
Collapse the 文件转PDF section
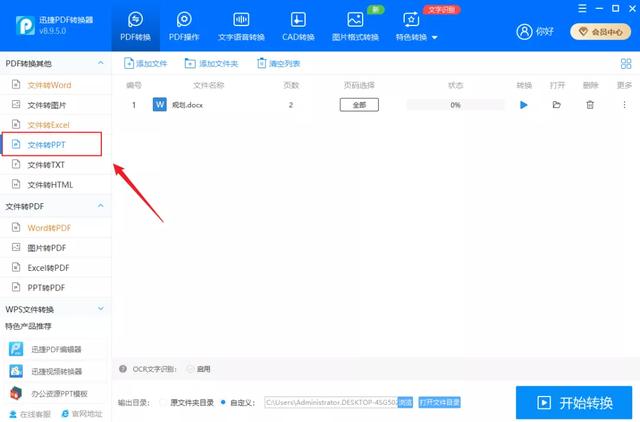(x=100, y=206)
